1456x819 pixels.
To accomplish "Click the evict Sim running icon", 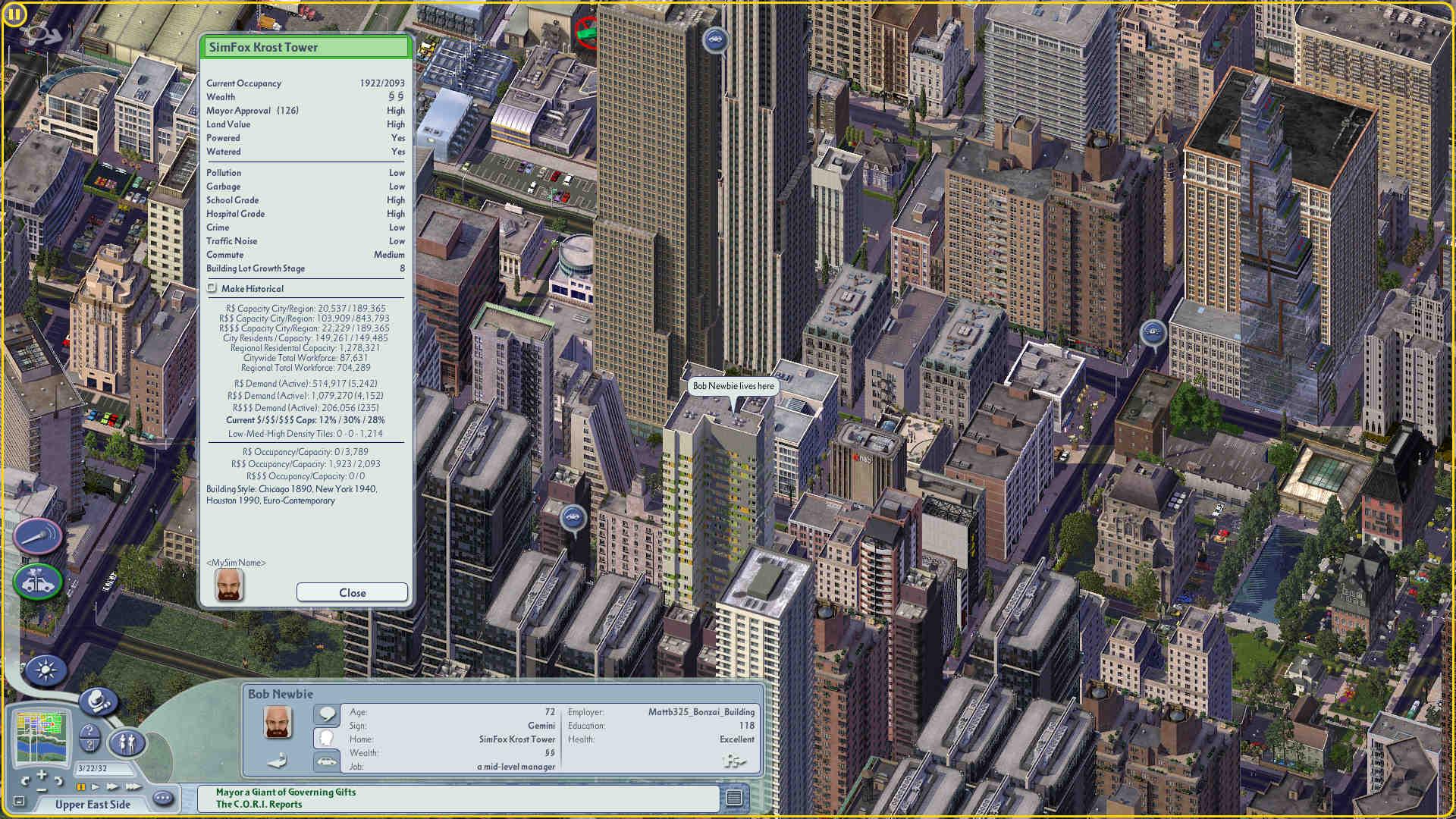I will [x=734, y=761].
